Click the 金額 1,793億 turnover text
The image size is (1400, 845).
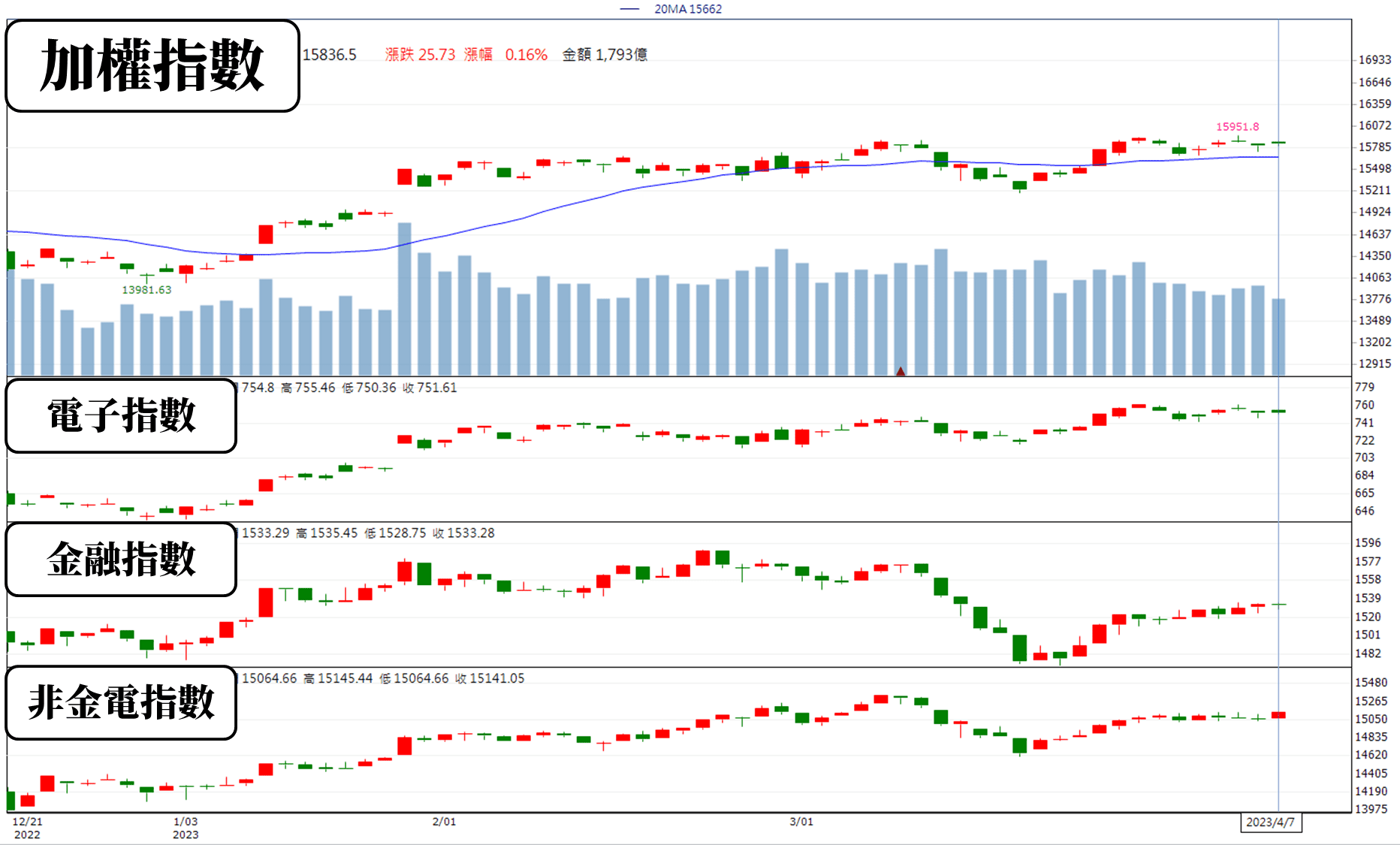click(605, 55)
